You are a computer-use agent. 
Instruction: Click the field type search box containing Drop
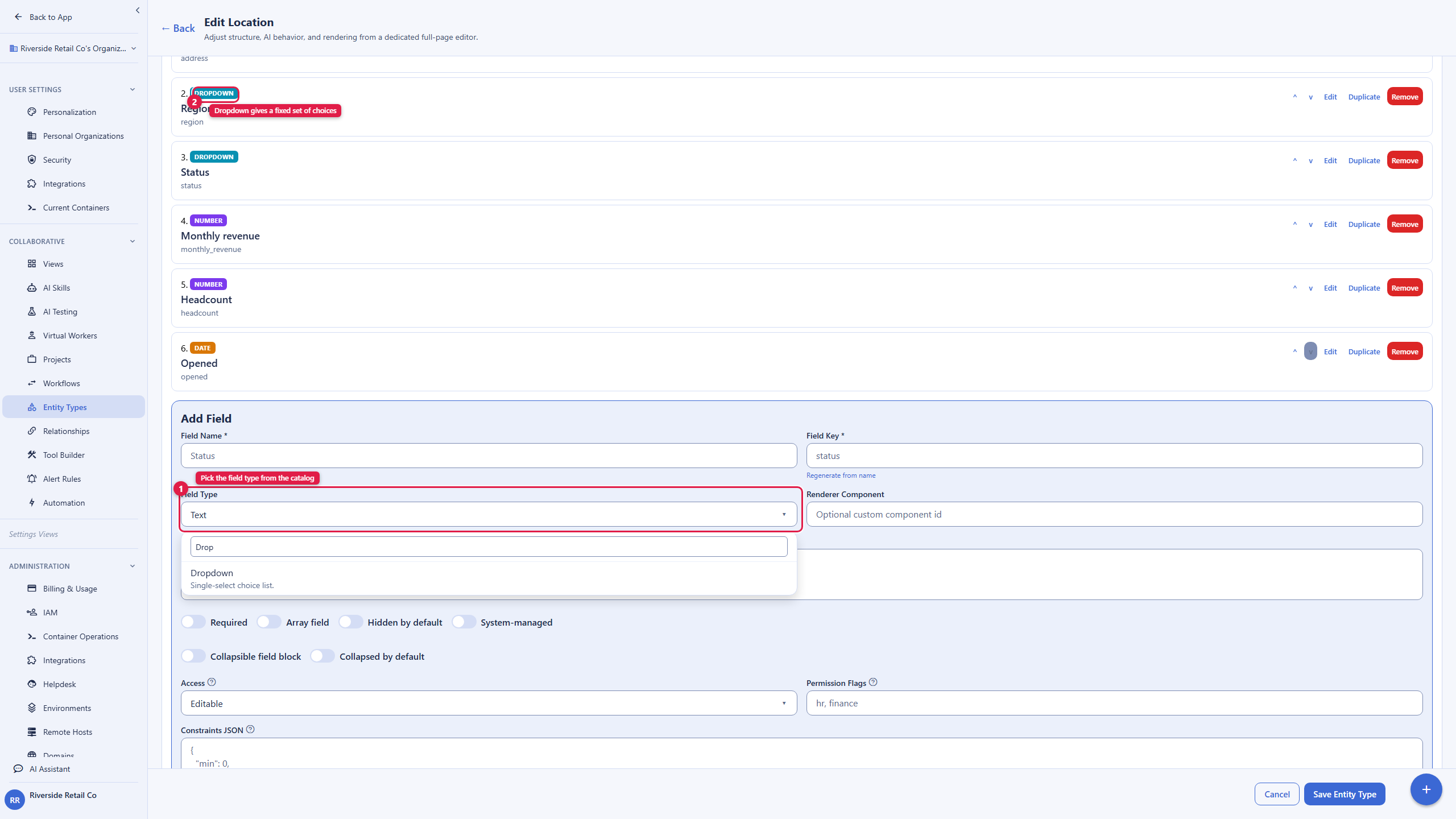click(x=489, y=547)
